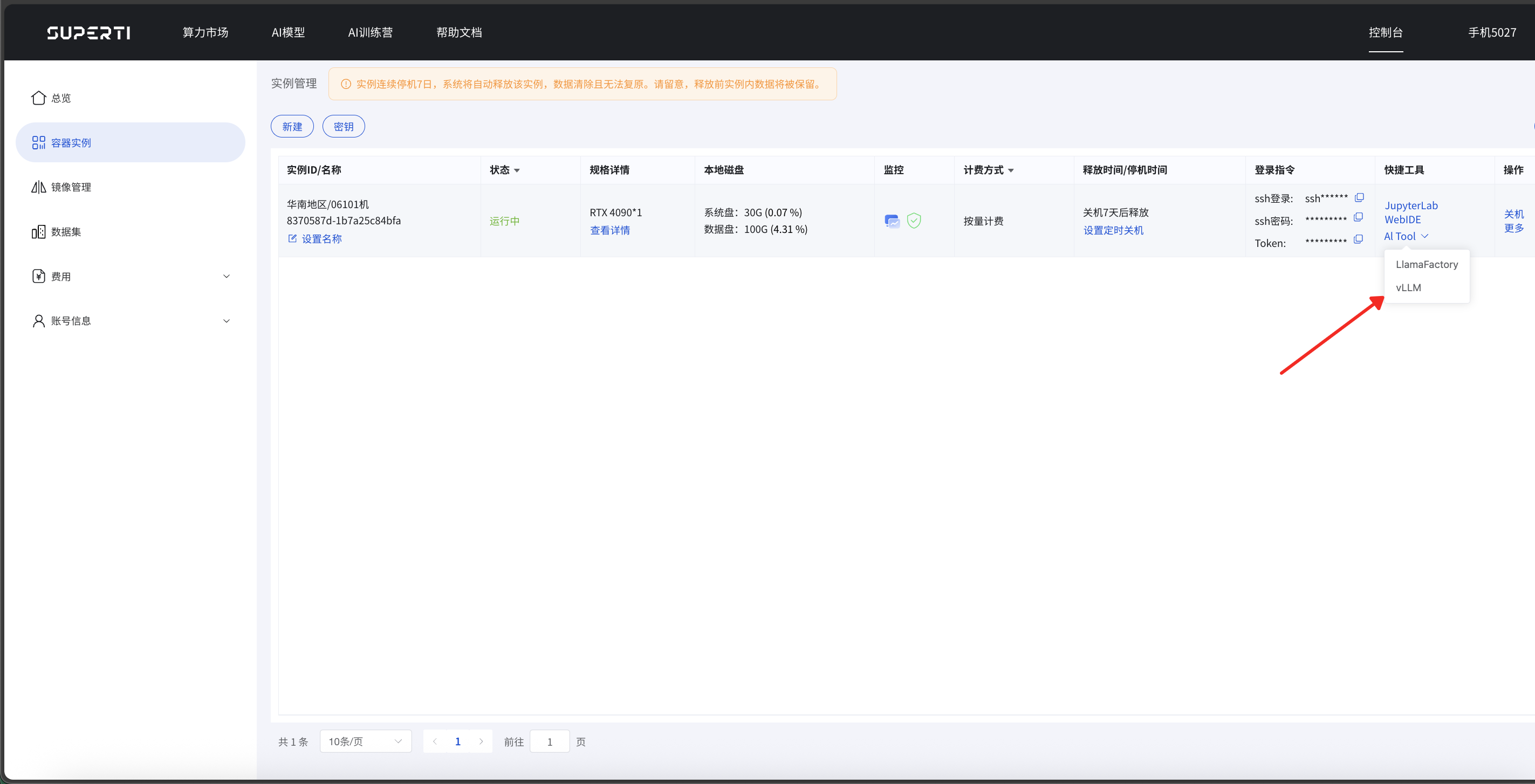Copy the ssh密码 value
The width and height of the screenshot is (1535, 784).
pyautogui.click(x=1358, y=217)
